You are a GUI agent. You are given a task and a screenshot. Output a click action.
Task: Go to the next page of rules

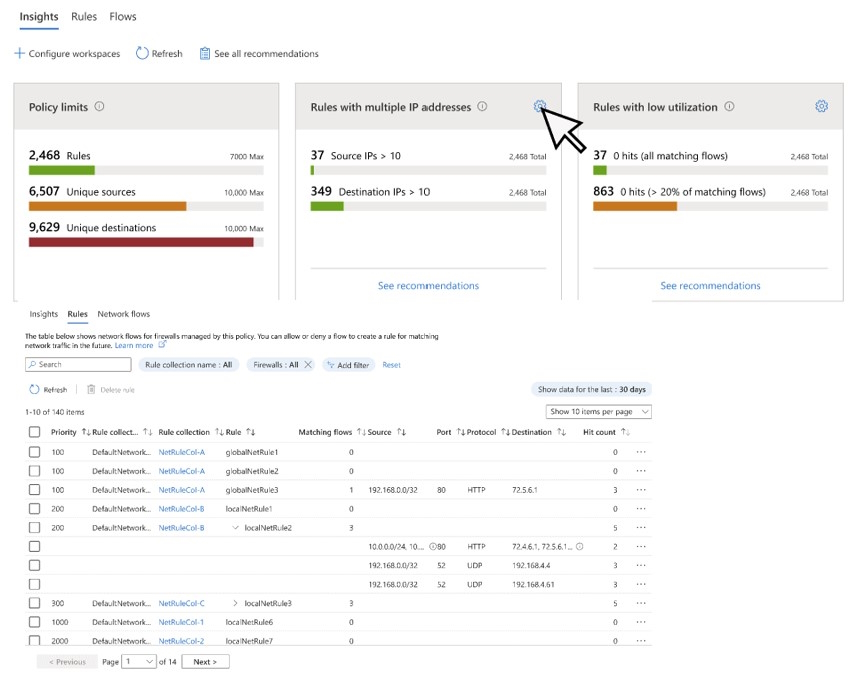[204, 661]
